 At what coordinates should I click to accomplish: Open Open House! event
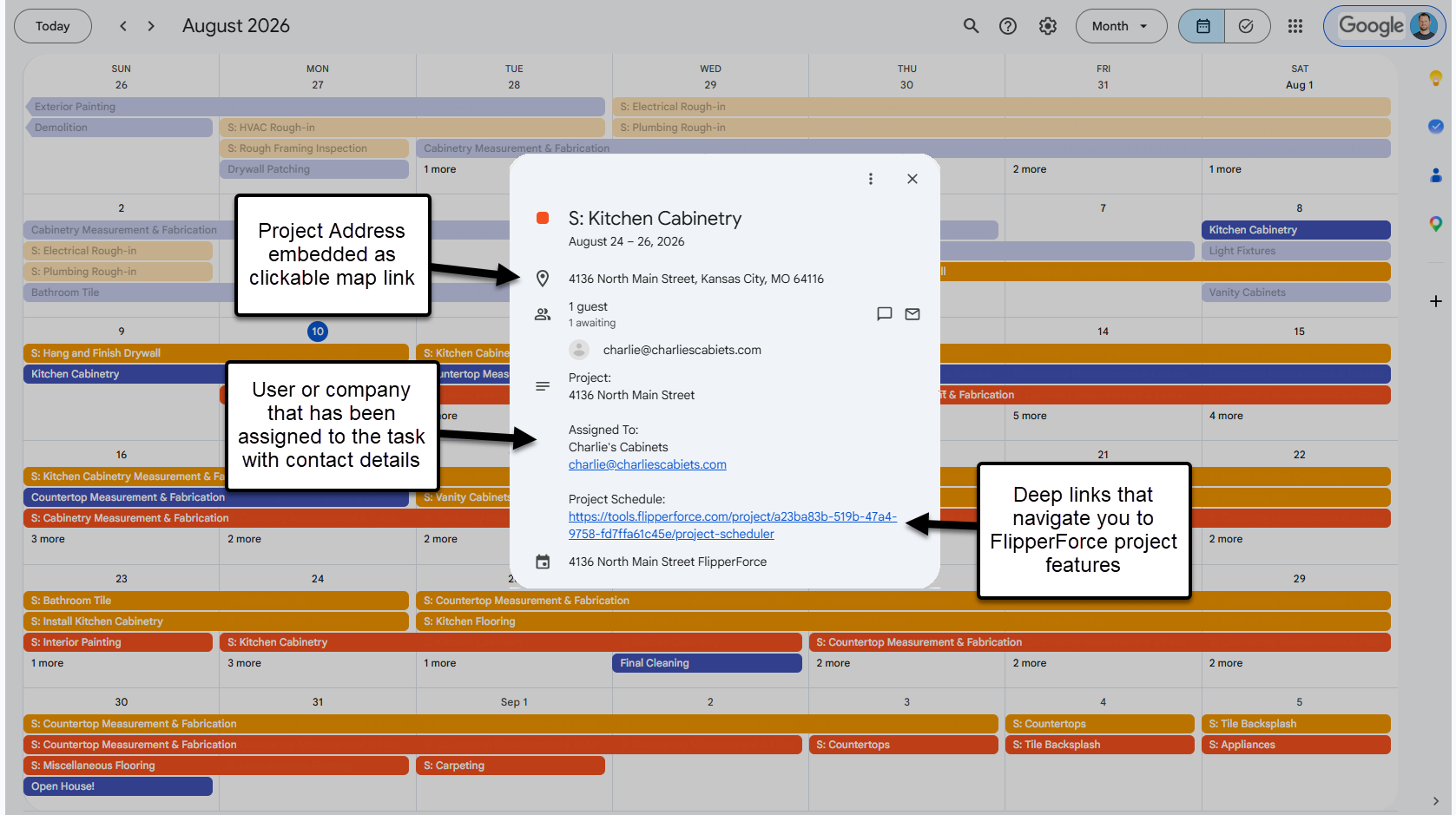click(x=118, y=786)
